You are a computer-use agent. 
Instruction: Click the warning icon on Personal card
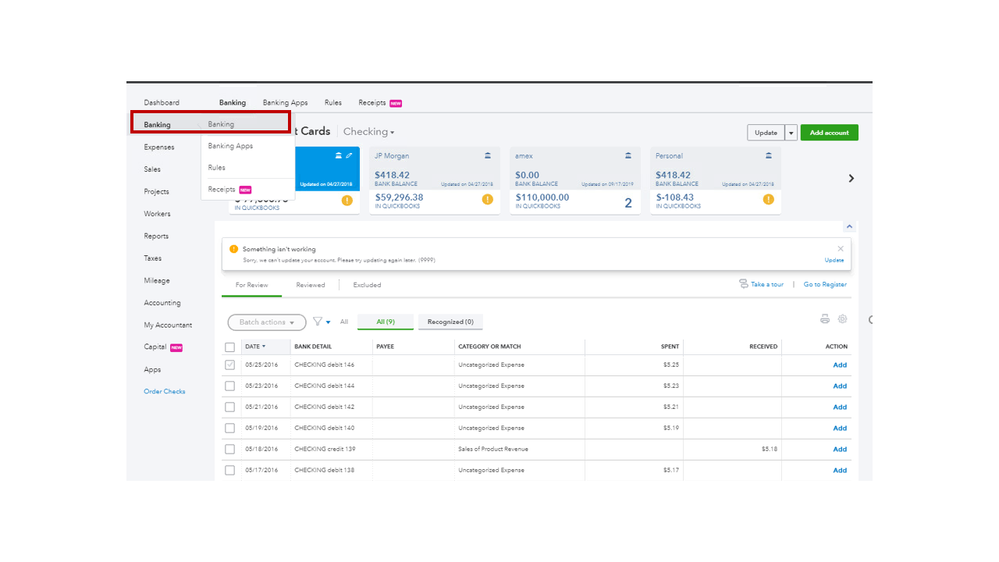pyautogui.click(x=768, y=199)
